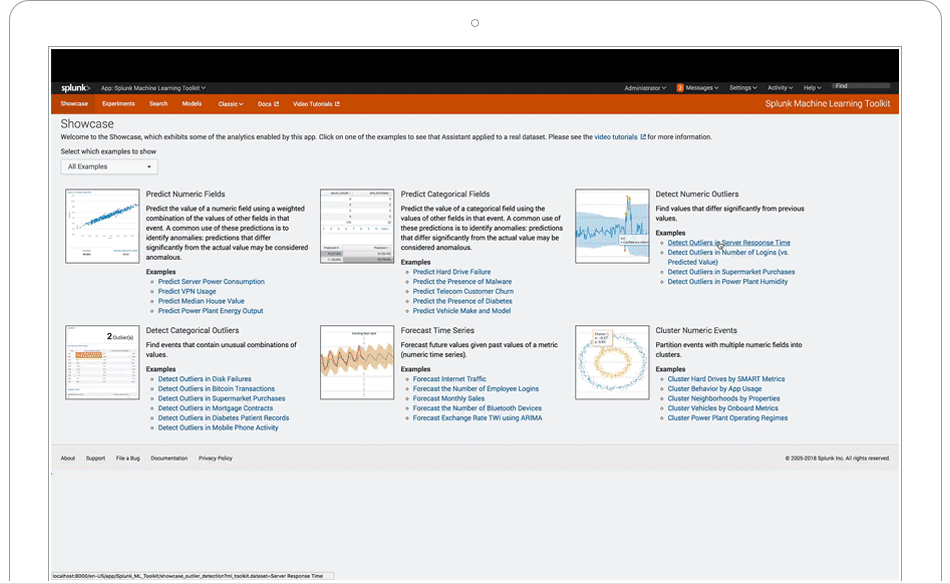Open Video Tutorials in the nav bar

coord(316,104)
